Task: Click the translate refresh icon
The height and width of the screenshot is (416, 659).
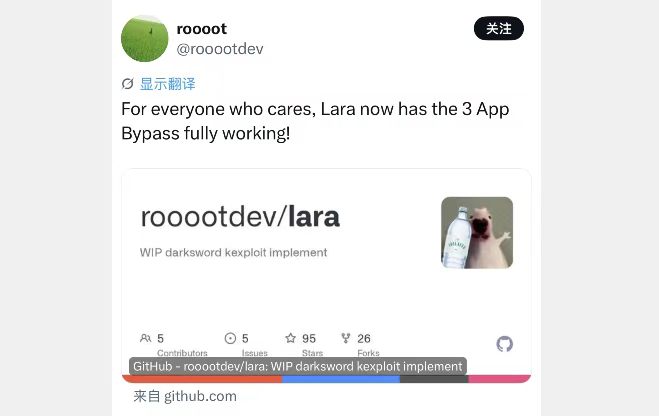Action: click(127, 84)
